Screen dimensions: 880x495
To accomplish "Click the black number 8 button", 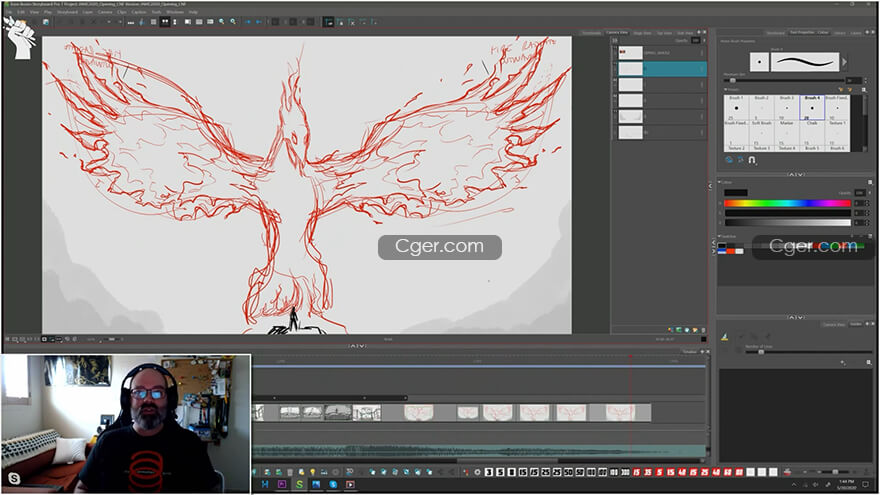I will coord(511,472).
